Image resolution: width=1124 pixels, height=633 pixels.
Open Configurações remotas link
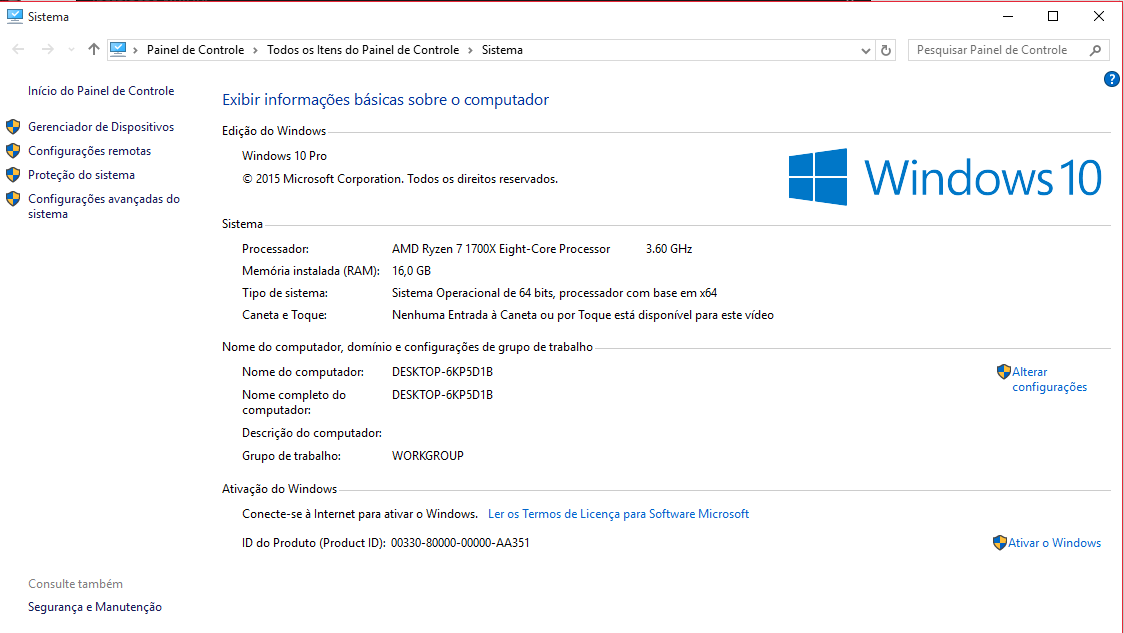tap(90, 151)
